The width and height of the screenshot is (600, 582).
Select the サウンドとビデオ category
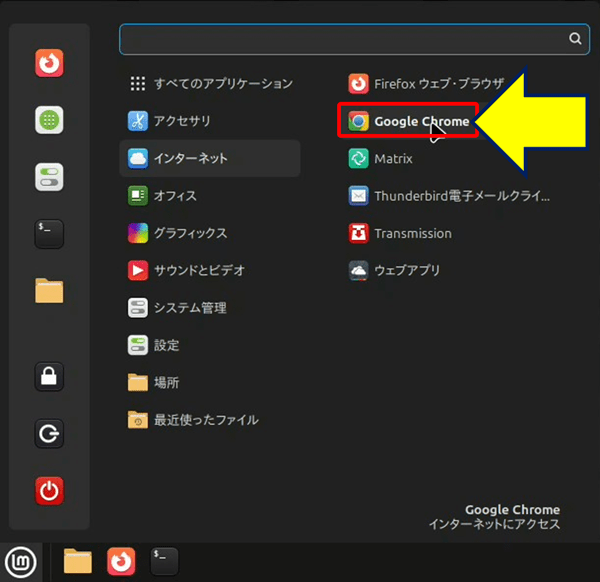point(210,271)
